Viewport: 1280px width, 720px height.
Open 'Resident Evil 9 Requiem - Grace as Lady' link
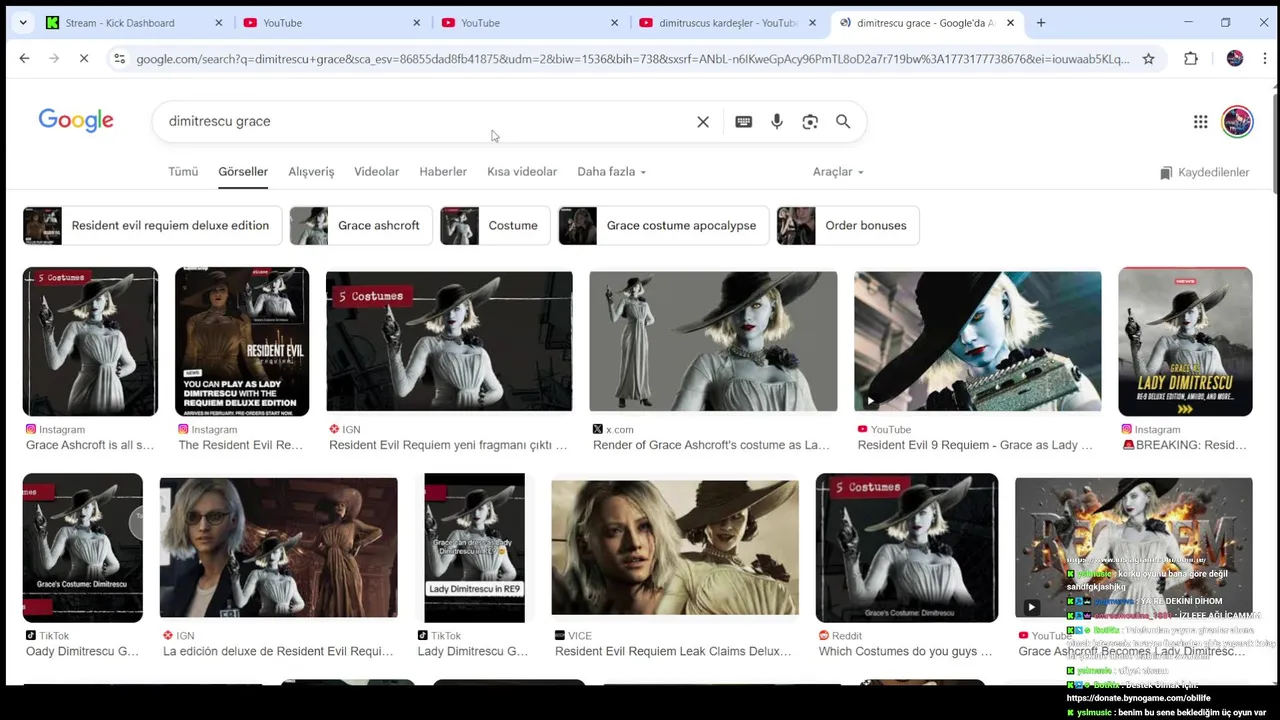click(975, 445)
